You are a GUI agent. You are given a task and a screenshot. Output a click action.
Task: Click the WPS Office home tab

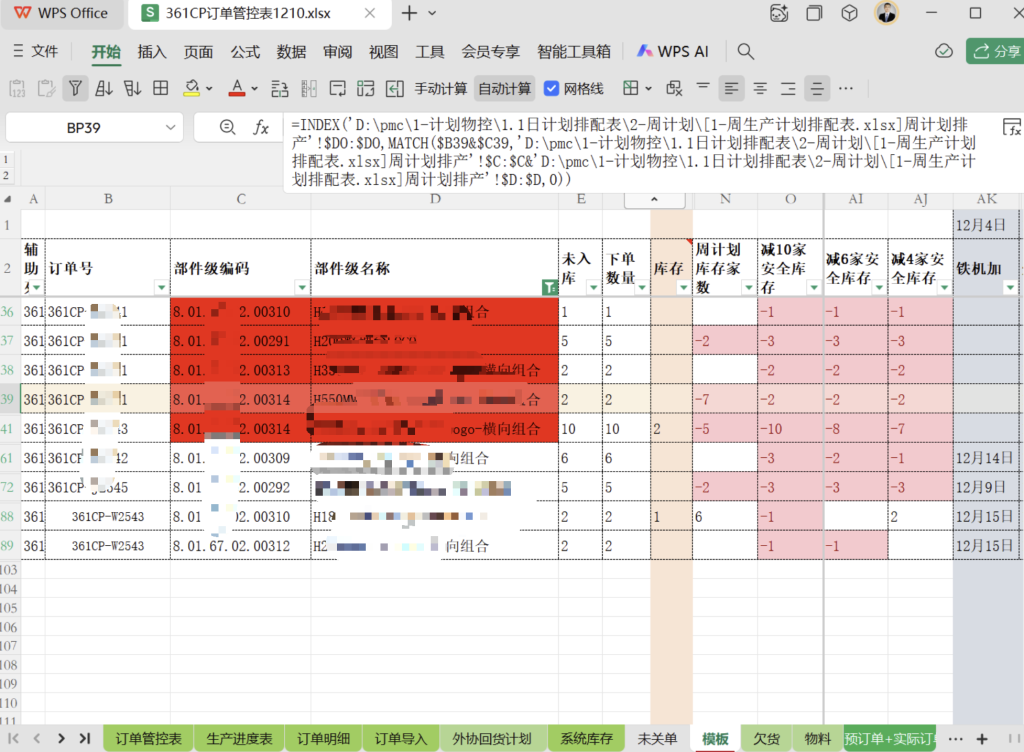[x=61, y=13]
